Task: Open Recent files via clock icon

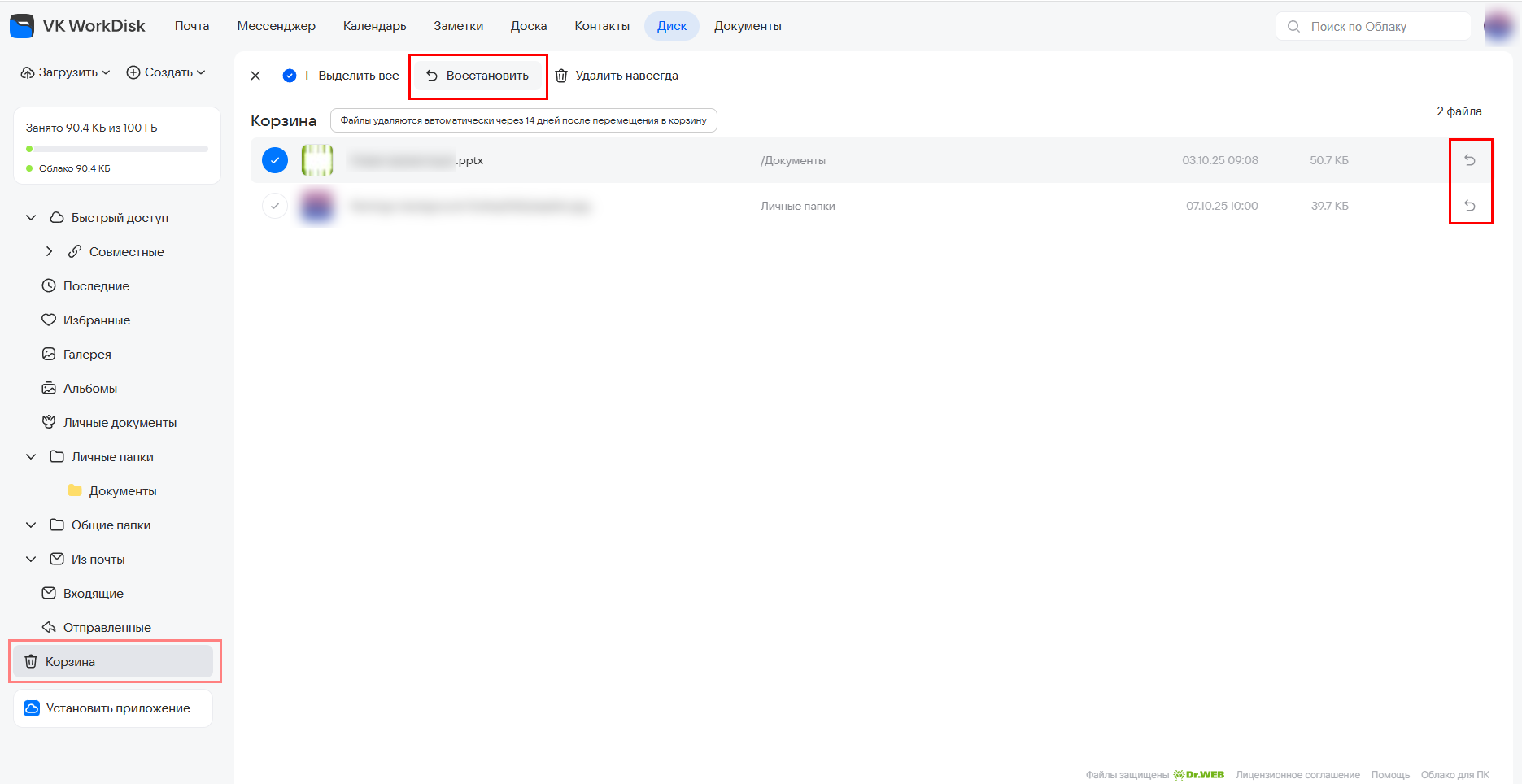Action: 49,285
